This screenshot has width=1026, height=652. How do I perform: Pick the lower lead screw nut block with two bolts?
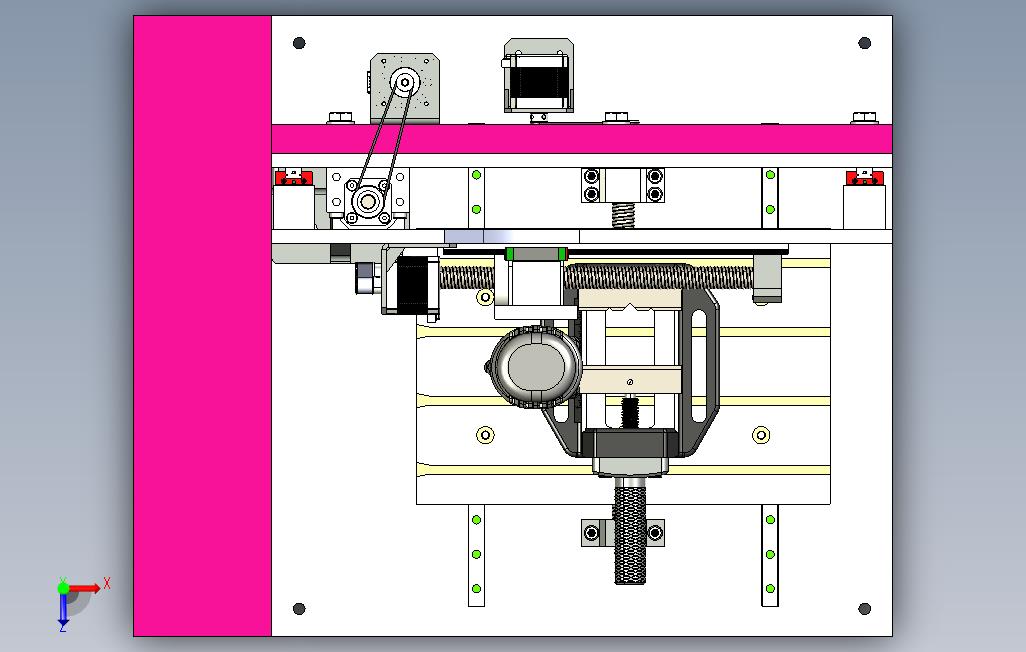[623, 533]
